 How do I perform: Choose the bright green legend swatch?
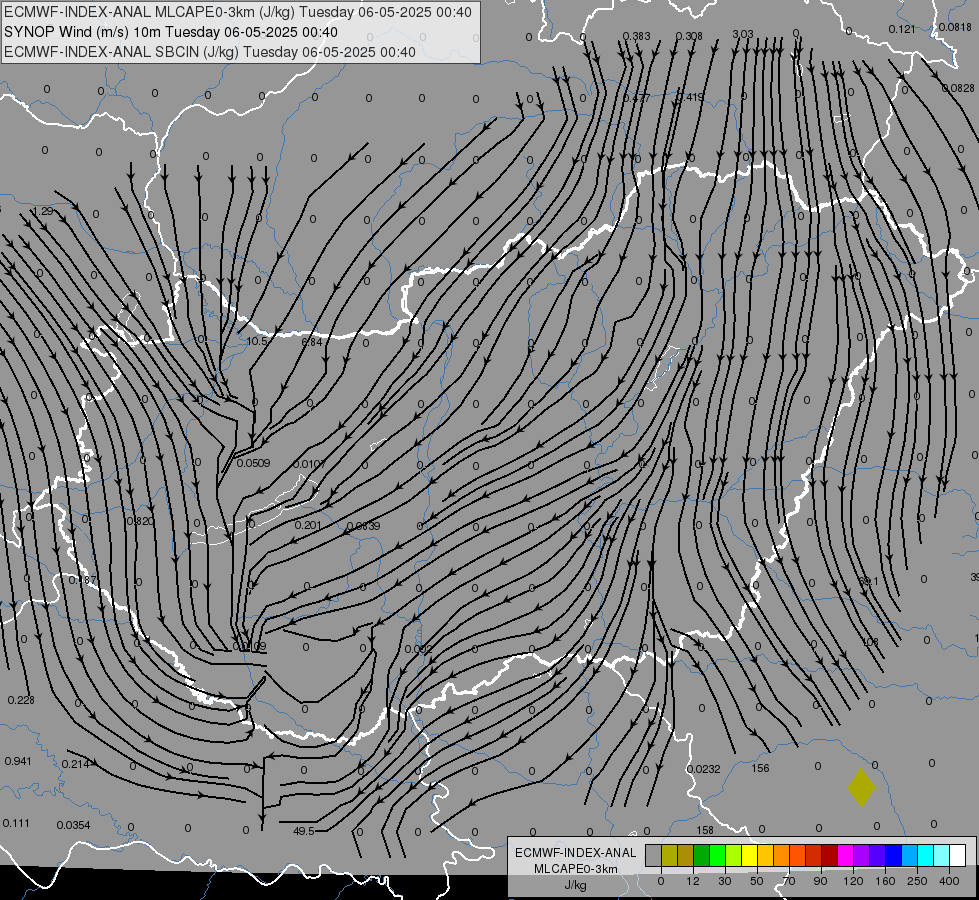tap(717, 855)
